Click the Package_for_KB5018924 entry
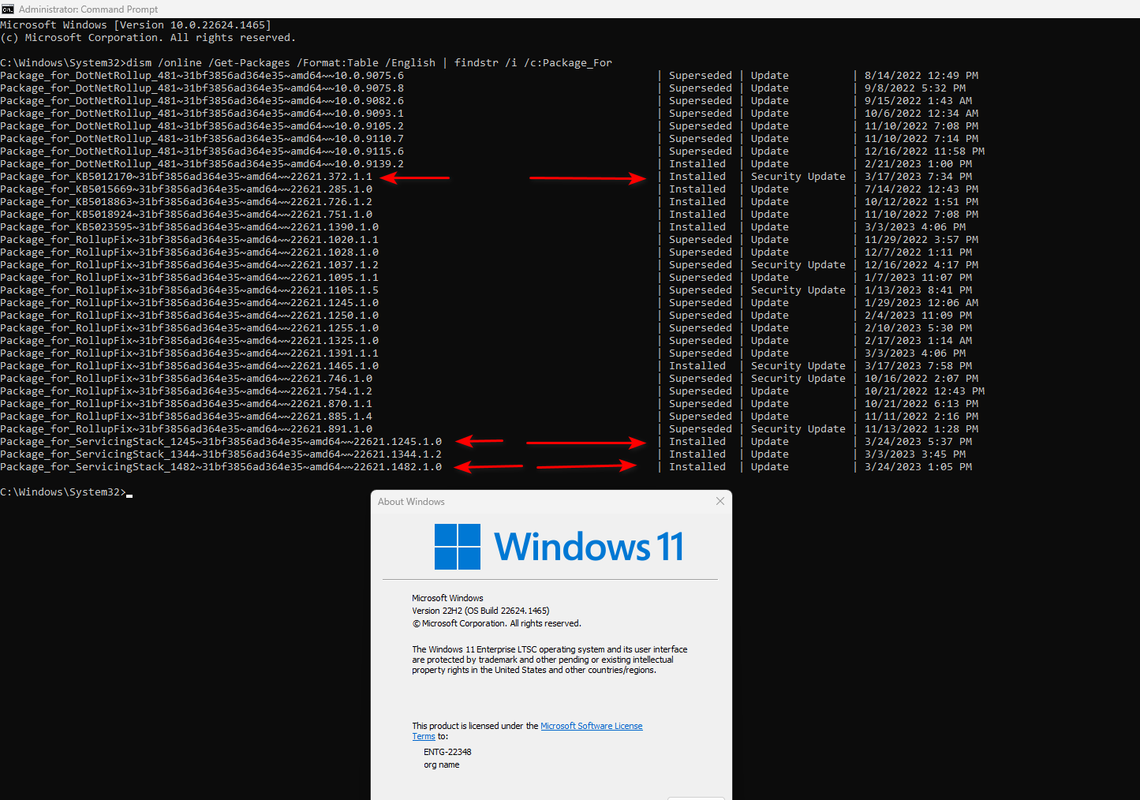Image resolution: width=1140 pixels, height=800 pixels. [186, 215]
